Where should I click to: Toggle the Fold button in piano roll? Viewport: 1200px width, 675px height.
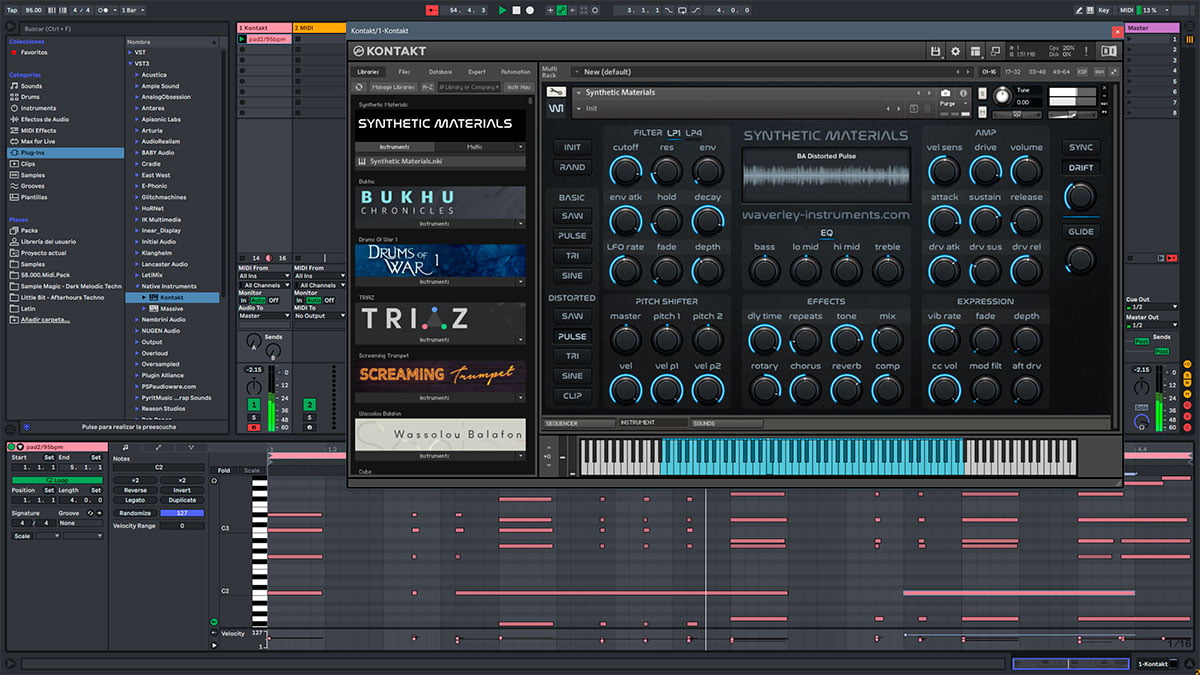click(x=224, y=470)
